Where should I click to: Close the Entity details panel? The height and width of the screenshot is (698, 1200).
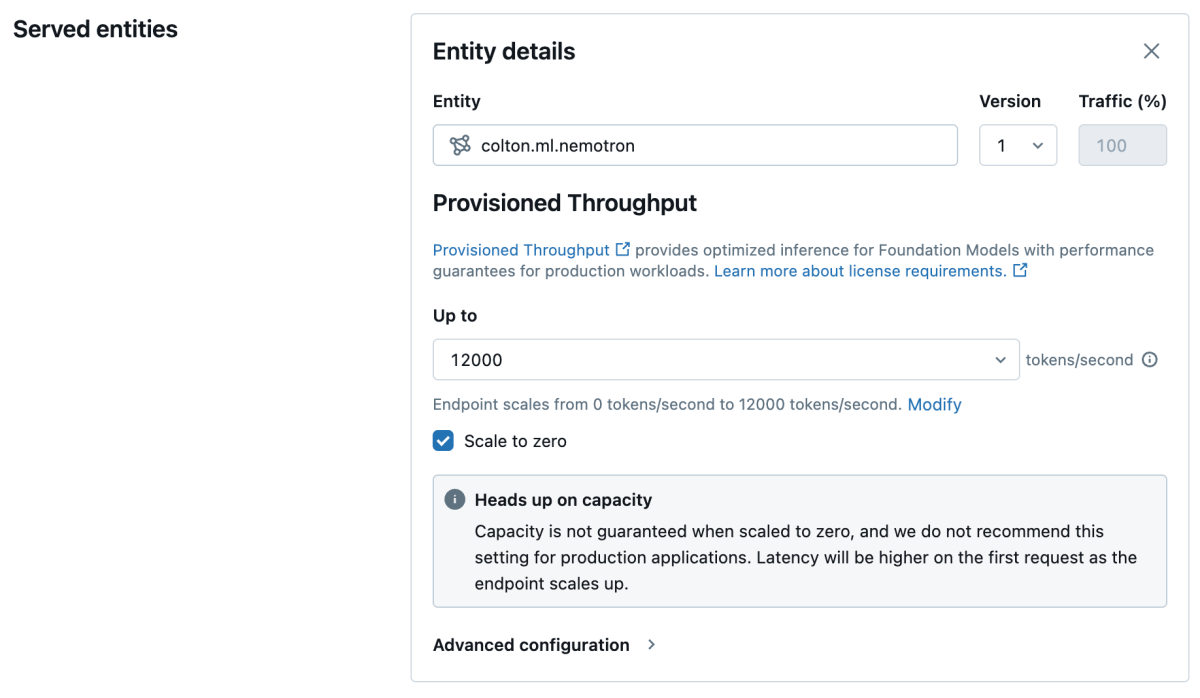[1151, 51]
